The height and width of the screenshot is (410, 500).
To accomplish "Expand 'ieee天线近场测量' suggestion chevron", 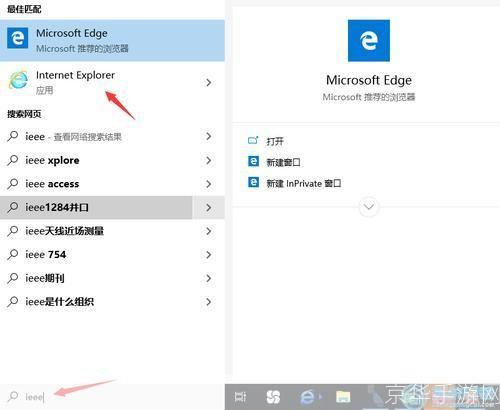I will (209, 231).
